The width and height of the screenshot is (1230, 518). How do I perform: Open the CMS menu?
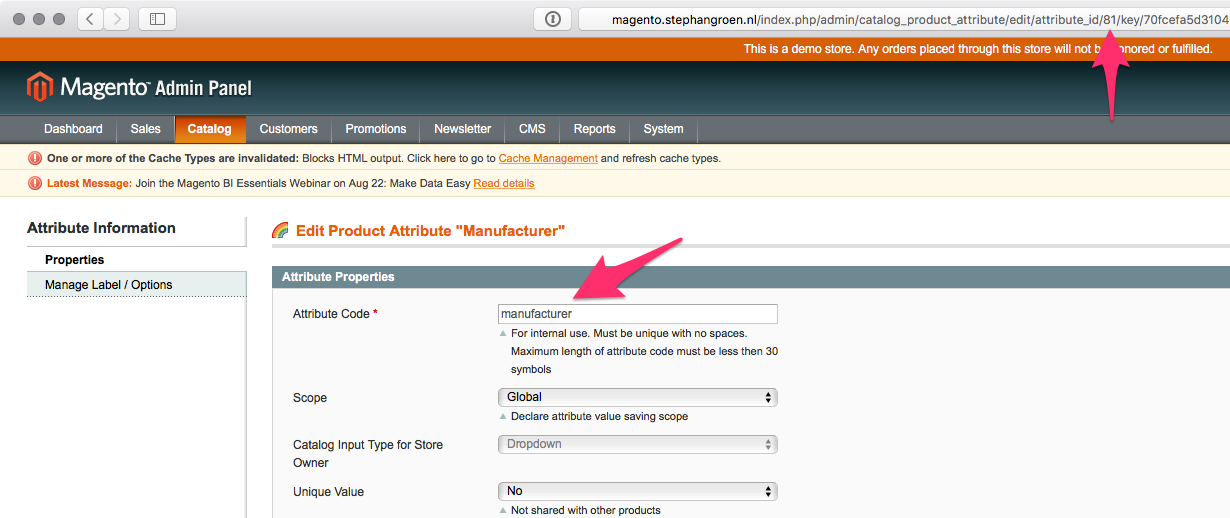coord(532,129)
